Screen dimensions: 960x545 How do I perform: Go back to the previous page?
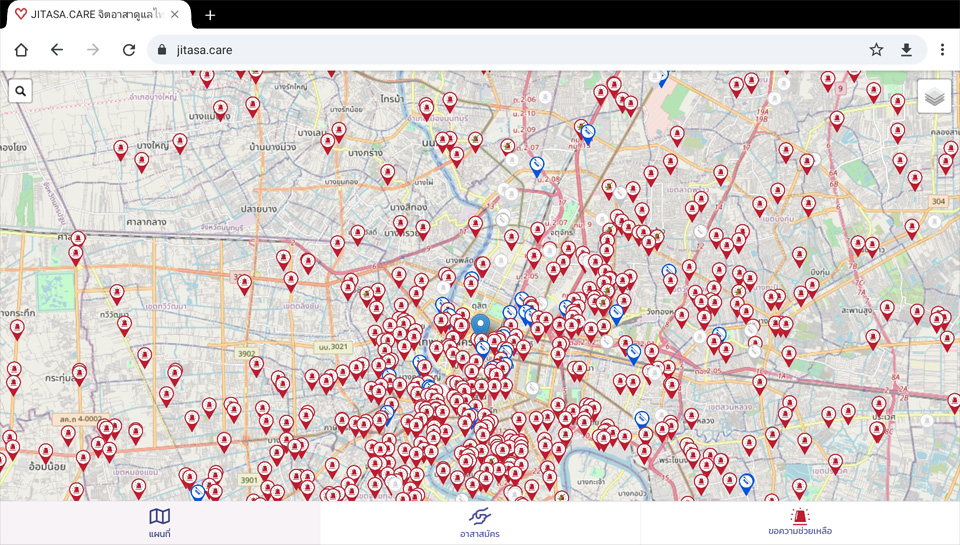click(x=57, y=50)
